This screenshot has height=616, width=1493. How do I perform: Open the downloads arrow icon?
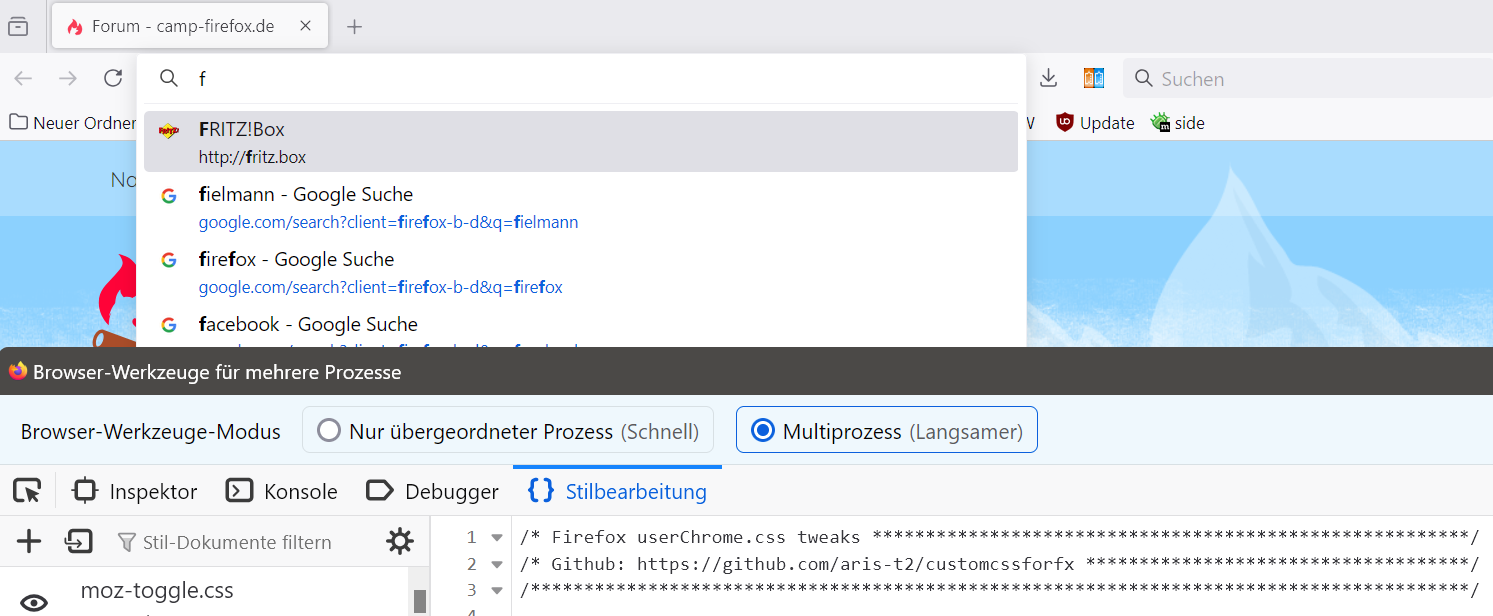click(1048, 78)
